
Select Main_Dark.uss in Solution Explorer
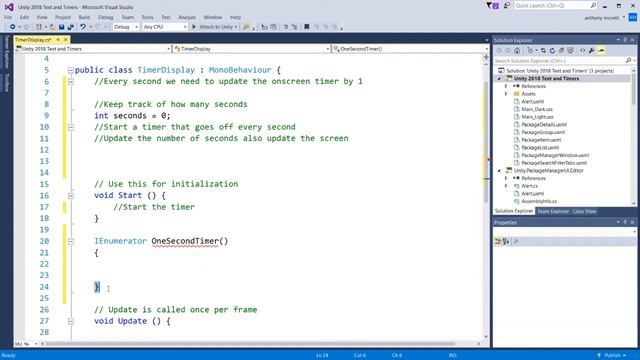click(x=537, y=109)
